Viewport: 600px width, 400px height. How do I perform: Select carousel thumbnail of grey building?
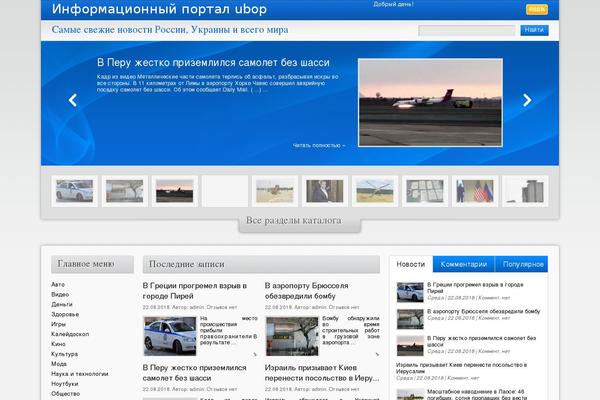[525, 191]
